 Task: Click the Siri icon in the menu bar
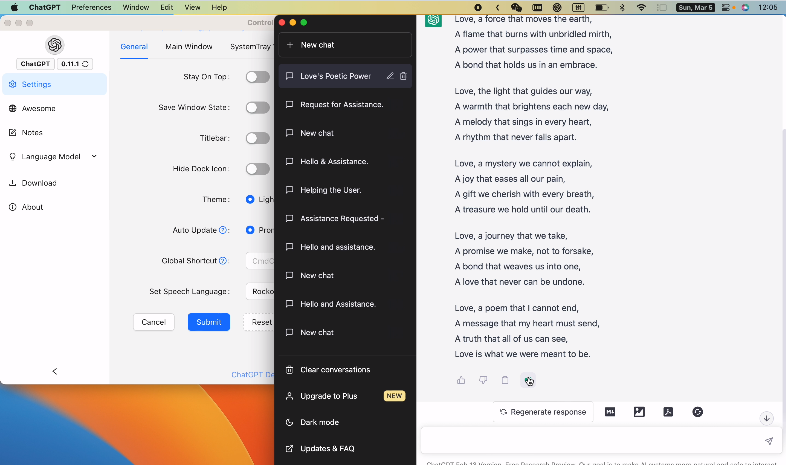point(745,7)
